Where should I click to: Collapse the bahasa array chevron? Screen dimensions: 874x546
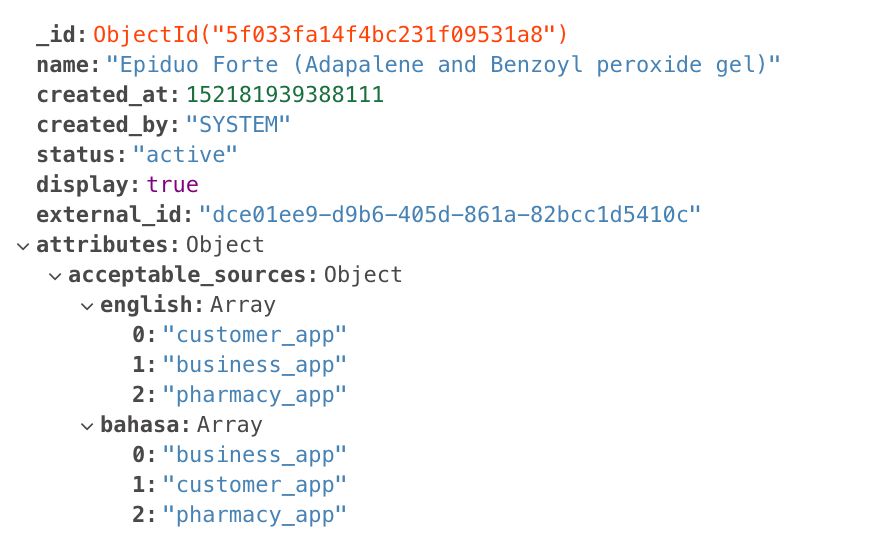[x=87, y=426]
